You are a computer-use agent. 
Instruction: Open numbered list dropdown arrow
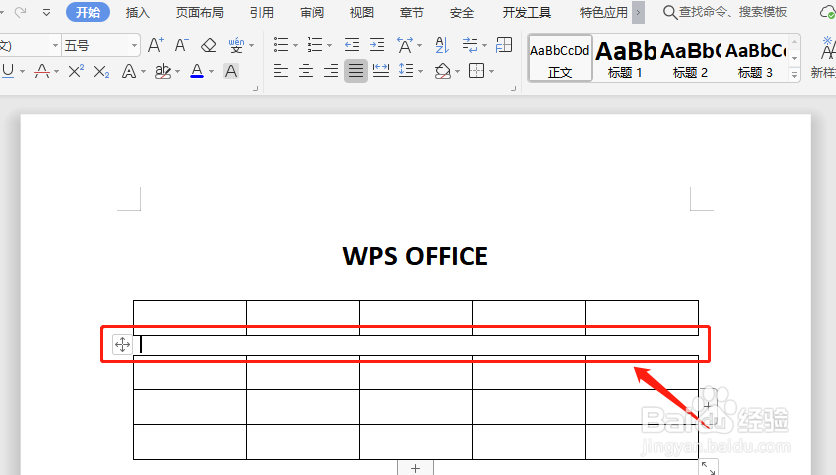coord(329,46)
